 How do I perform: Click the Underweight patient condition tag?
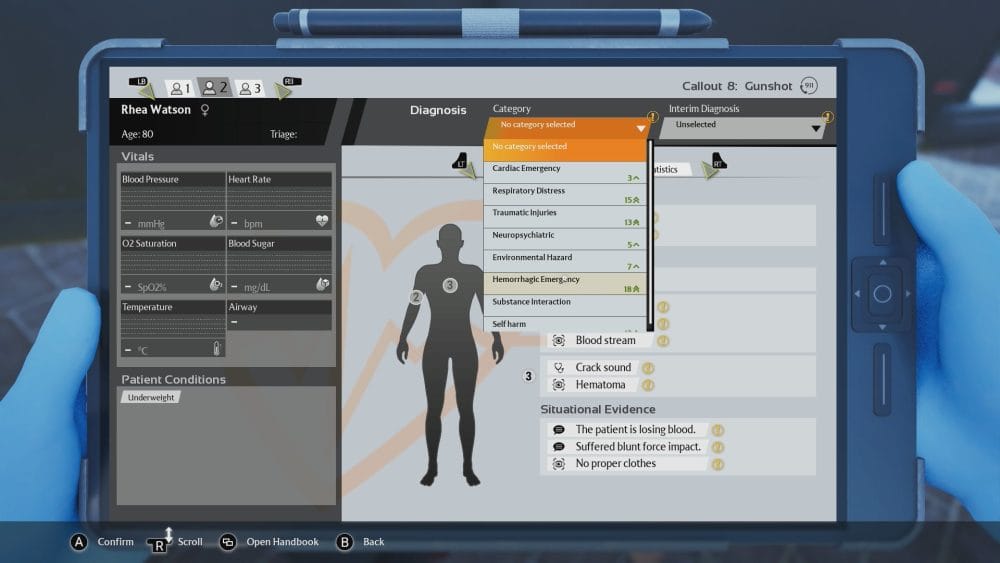click(x=151, y=397)
